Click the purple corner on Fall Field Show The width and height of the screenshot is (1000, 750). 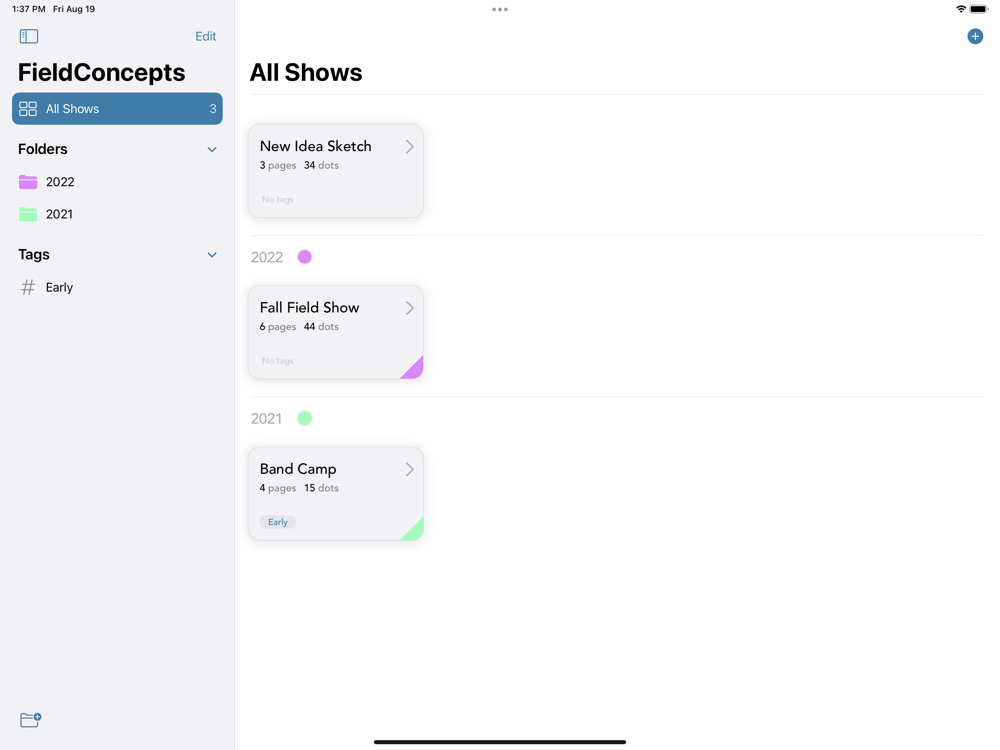tap(415, 370)
